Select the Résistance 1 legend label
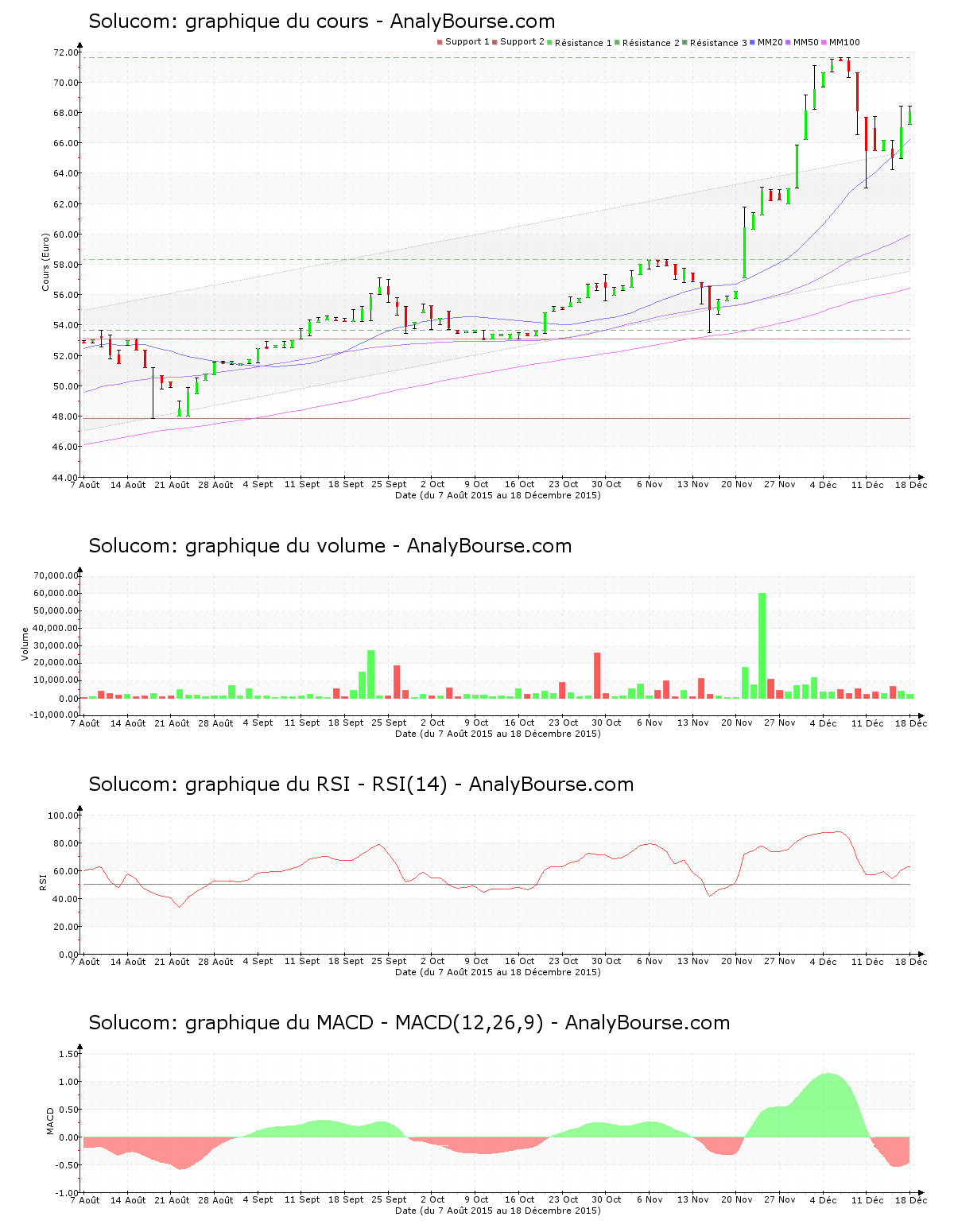This screenshot has width=954, height=1232. coord(583,42)
